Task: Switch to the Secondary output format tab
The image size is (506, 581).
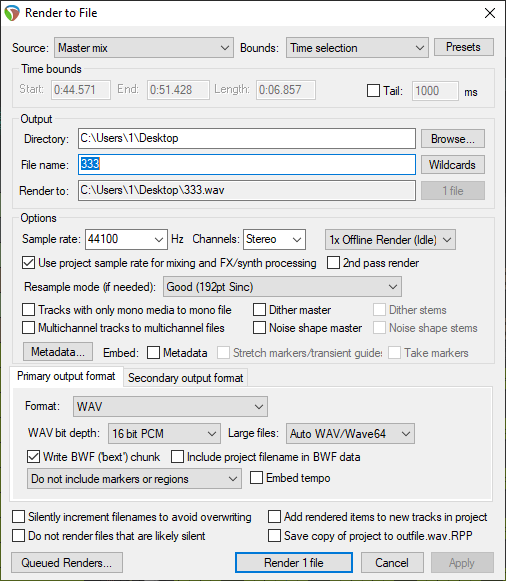Action: [185, 378]
